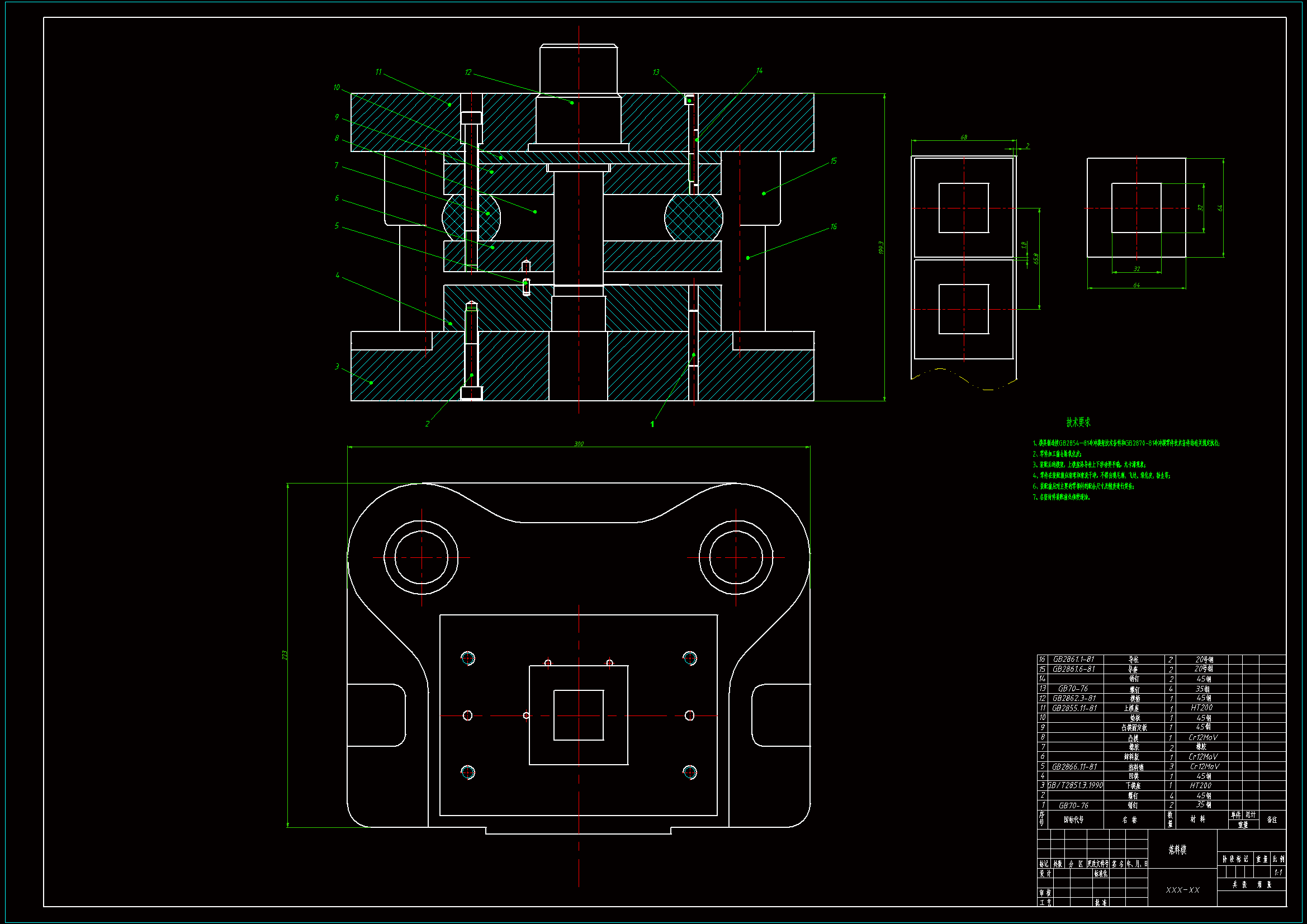Click the part number 15 callout label
The height and width of the screenshot is (924, 1307).
coord(834,161)
